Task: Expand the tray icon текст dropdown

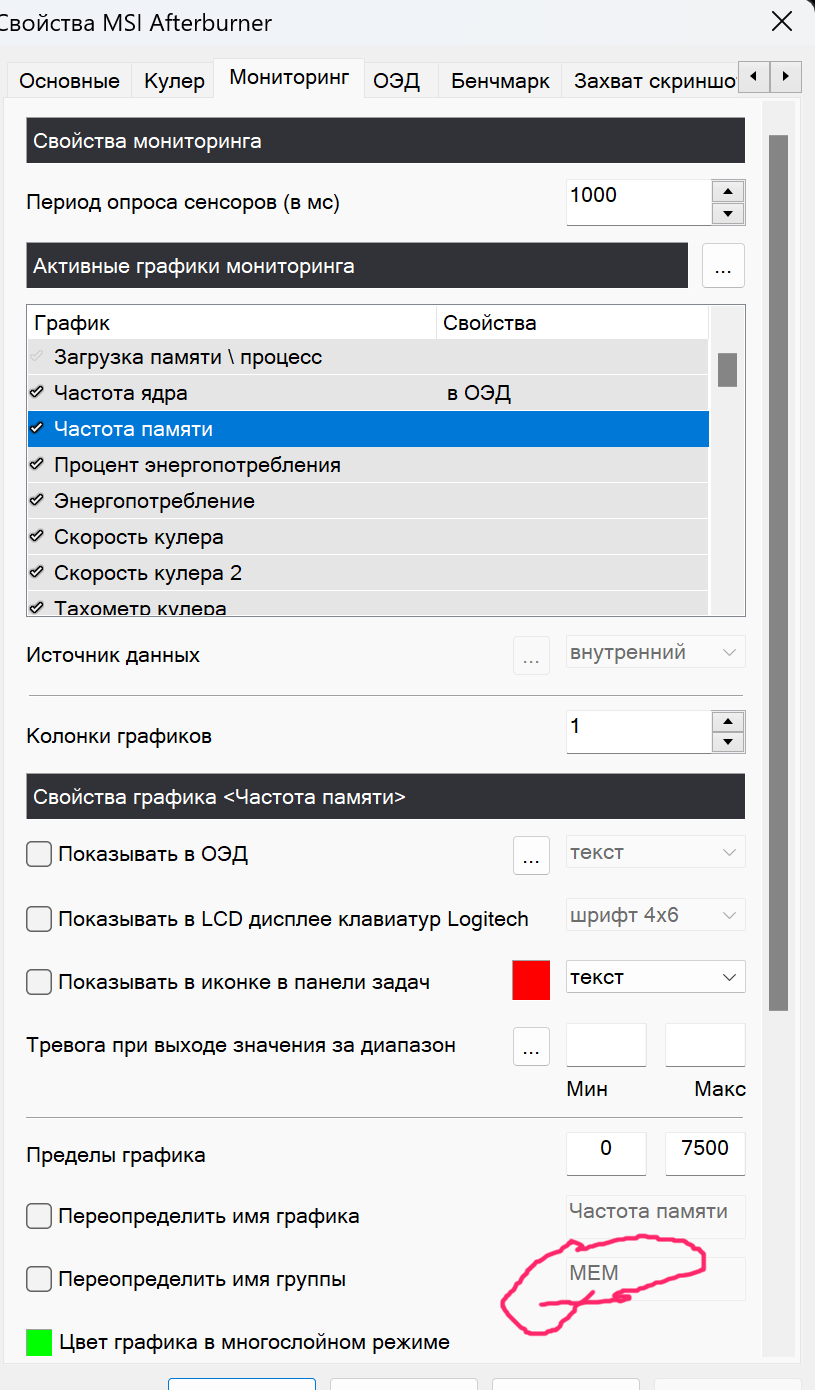Action: (656, 977)
